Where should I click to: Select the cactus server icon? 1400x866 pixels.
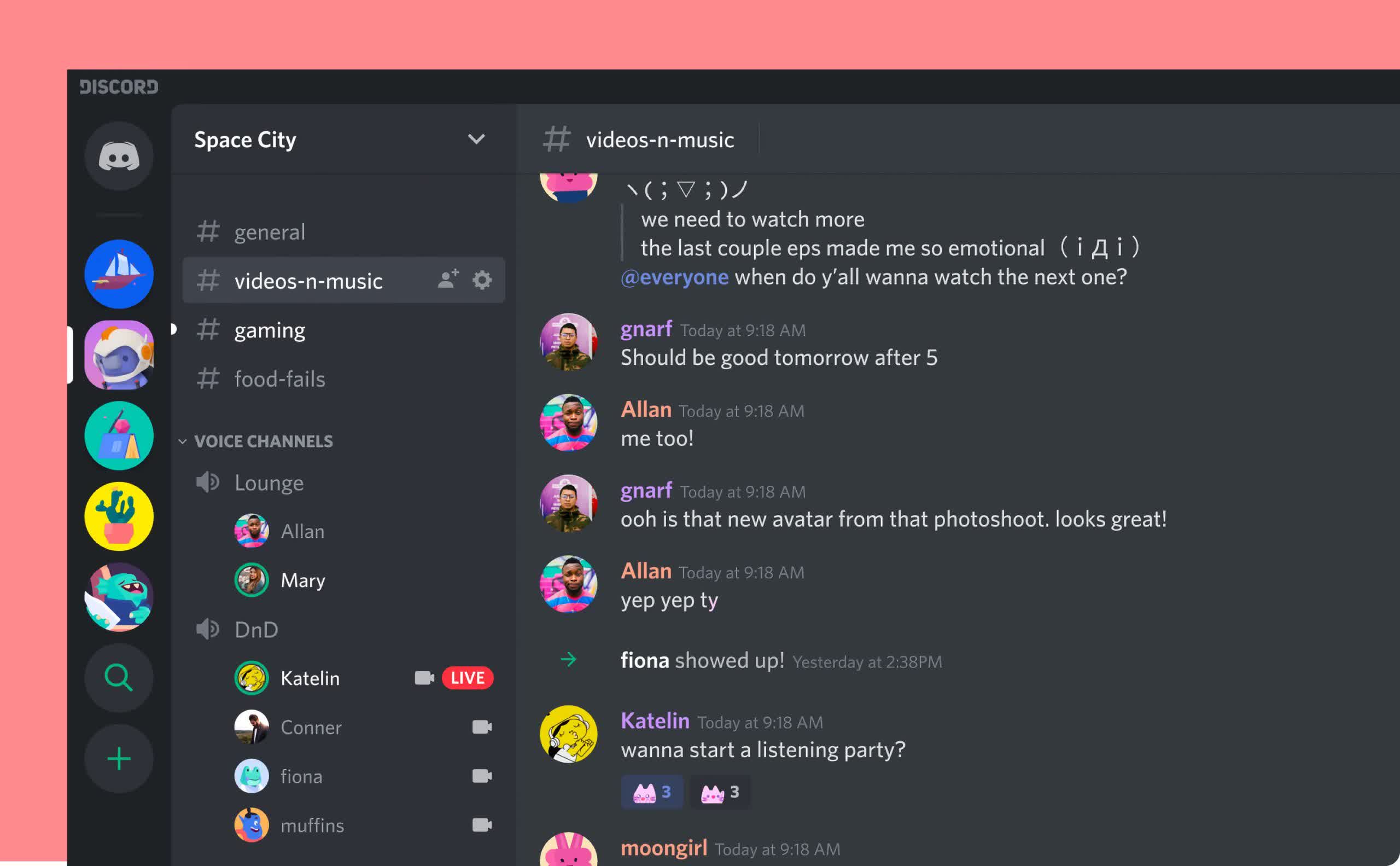119,516
